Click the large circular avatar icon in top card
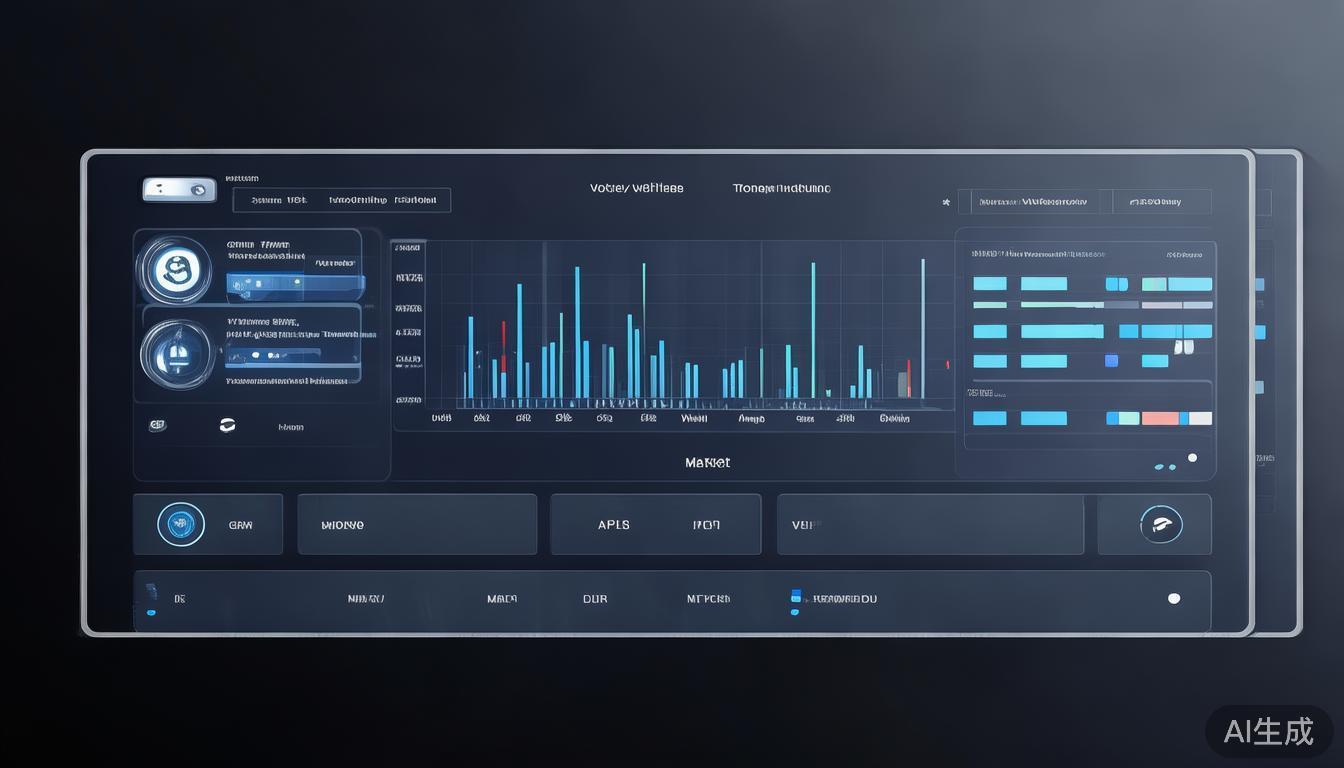 click(x=176, y=269)
